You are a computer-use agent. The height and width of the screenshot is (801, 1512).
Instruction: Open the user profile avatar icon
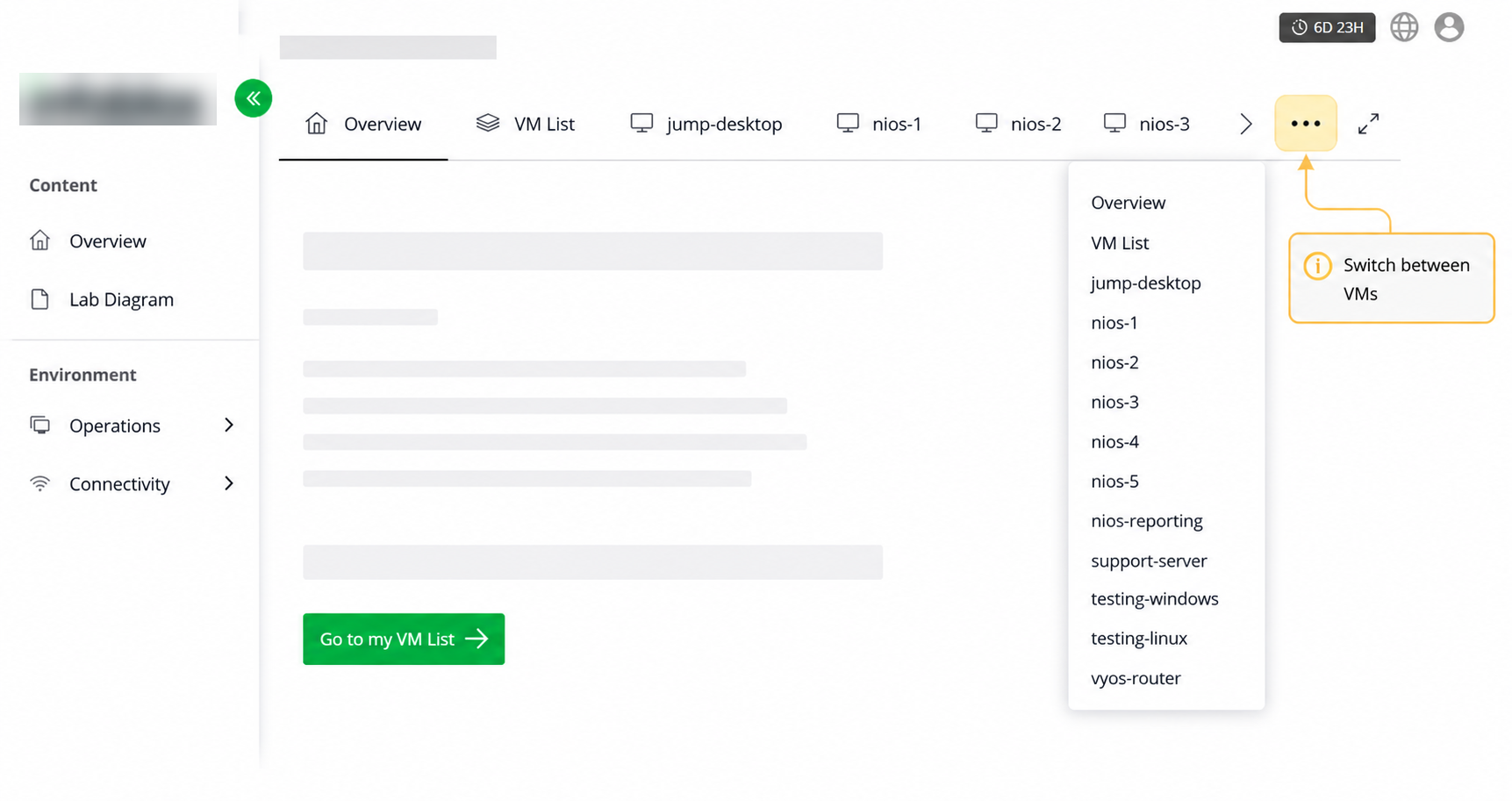coord(1449,27)
